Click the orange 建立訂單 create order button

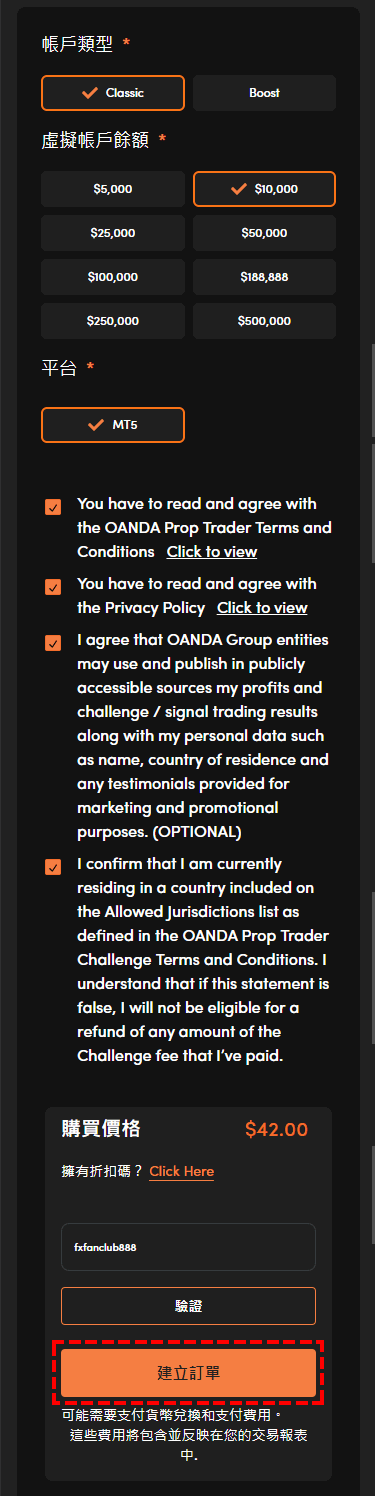(x=188, y=1373)
